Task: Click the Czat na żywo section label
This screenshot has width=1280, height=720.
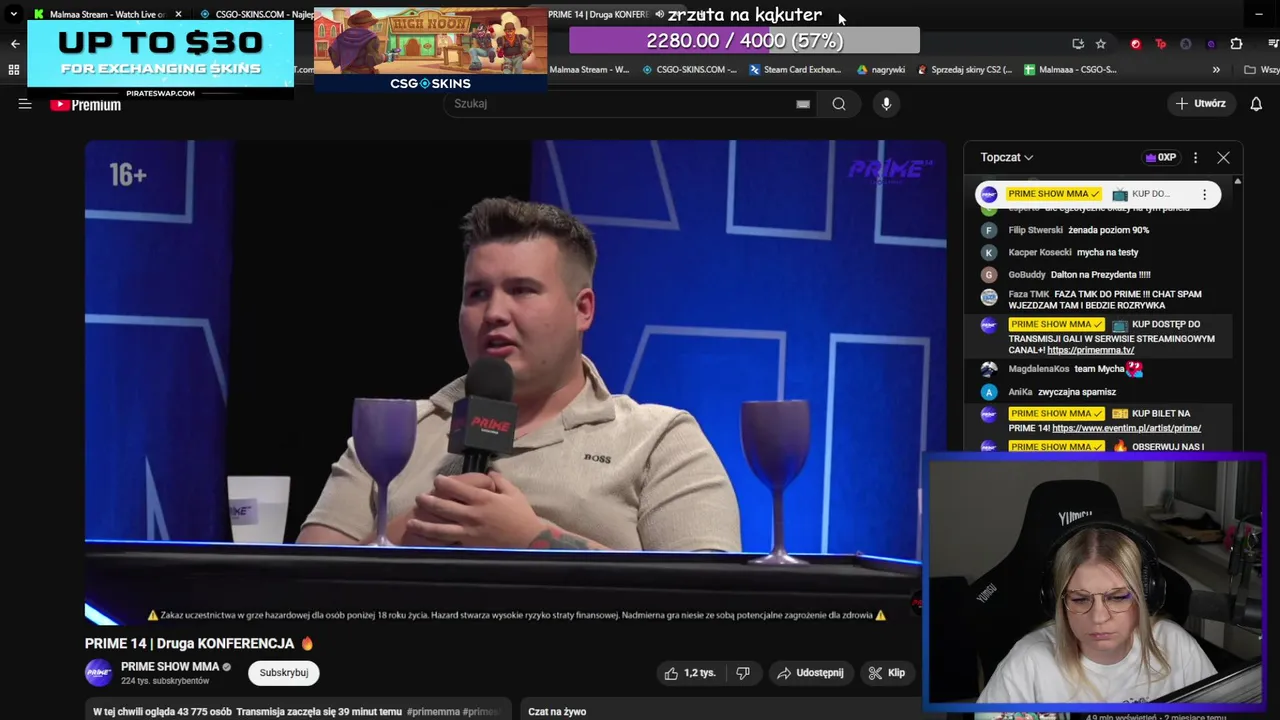Action: (x=557, y=712)
